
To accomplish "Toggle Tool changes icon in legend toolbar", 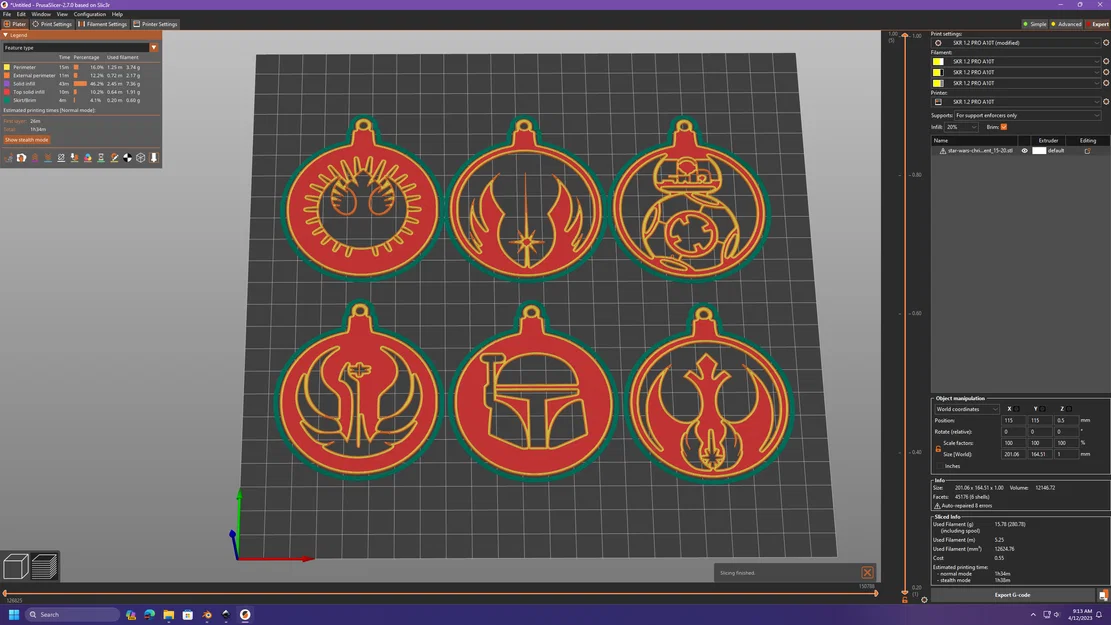I will 74,158.
